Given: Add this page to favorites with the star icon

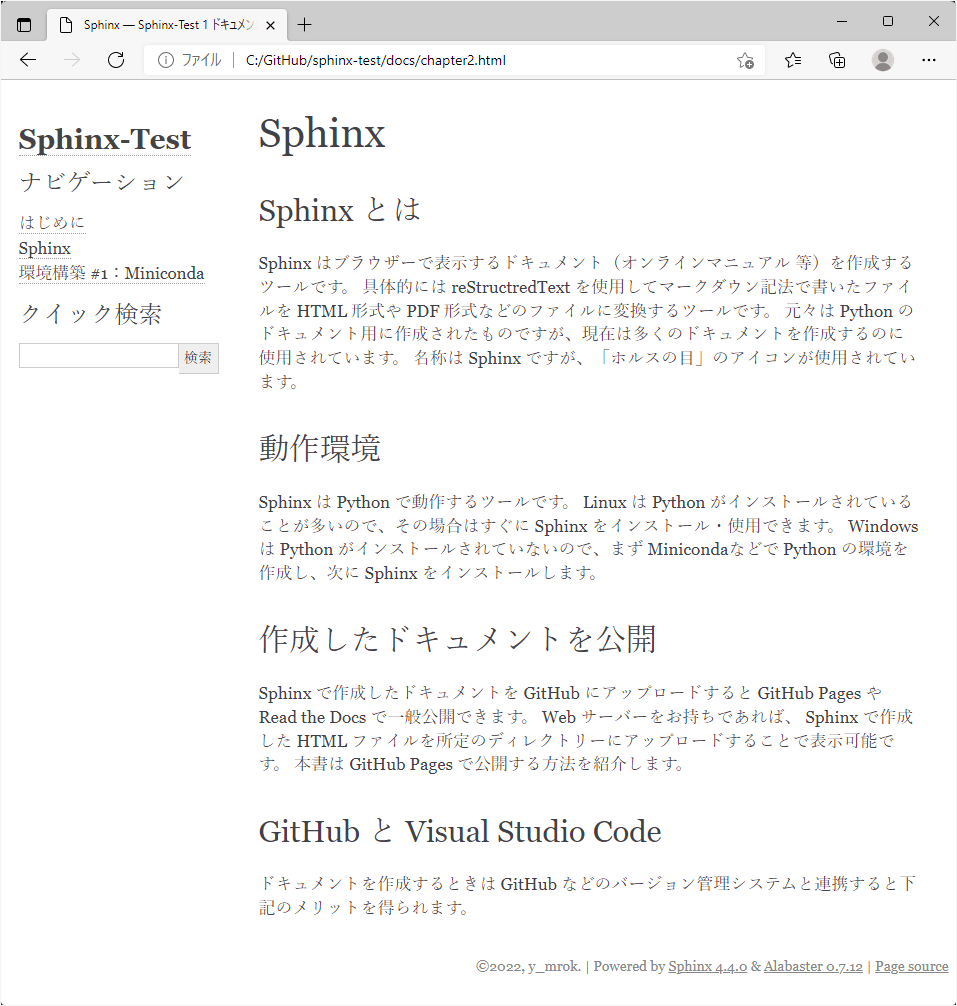Looking at the screenshot, I should click(745, 60).
